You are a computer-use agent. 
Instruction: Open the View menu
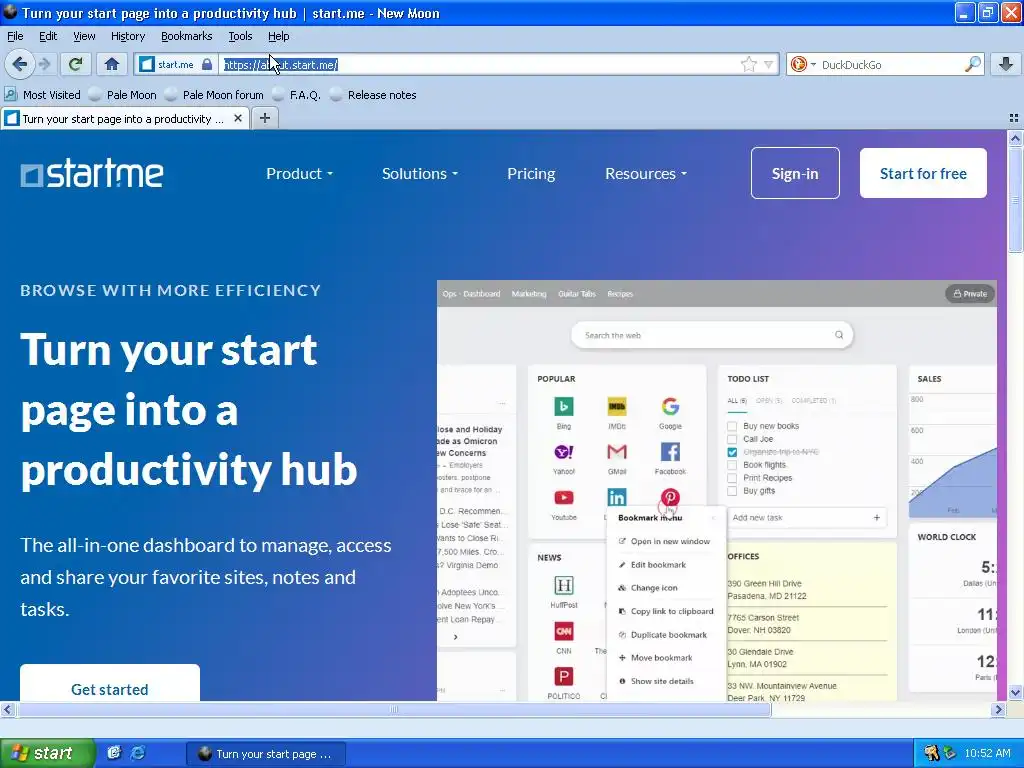click(84, 36)
